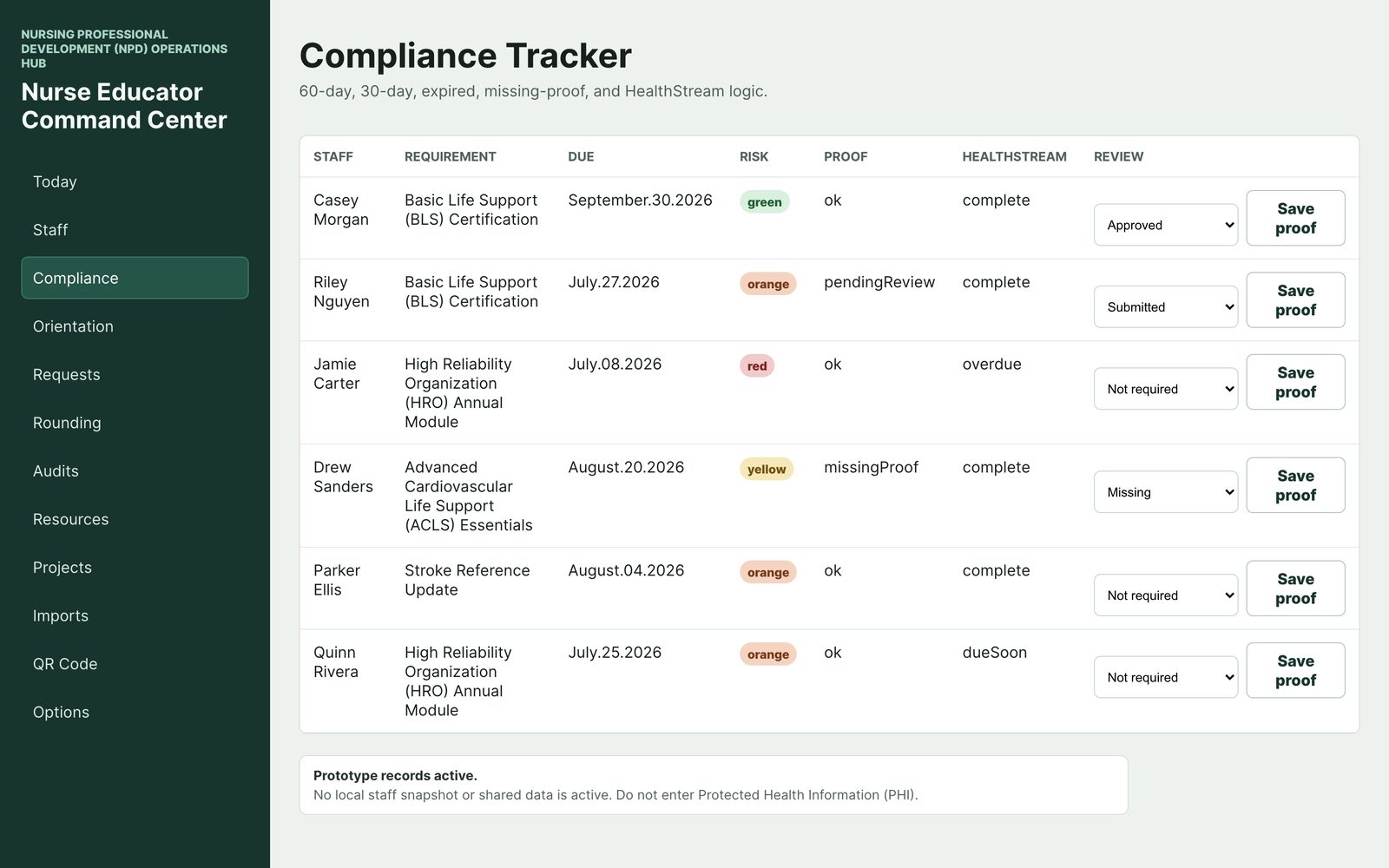Click the missingProof proof status
The image size is (1389, 868).
click(x=871, y=468)
